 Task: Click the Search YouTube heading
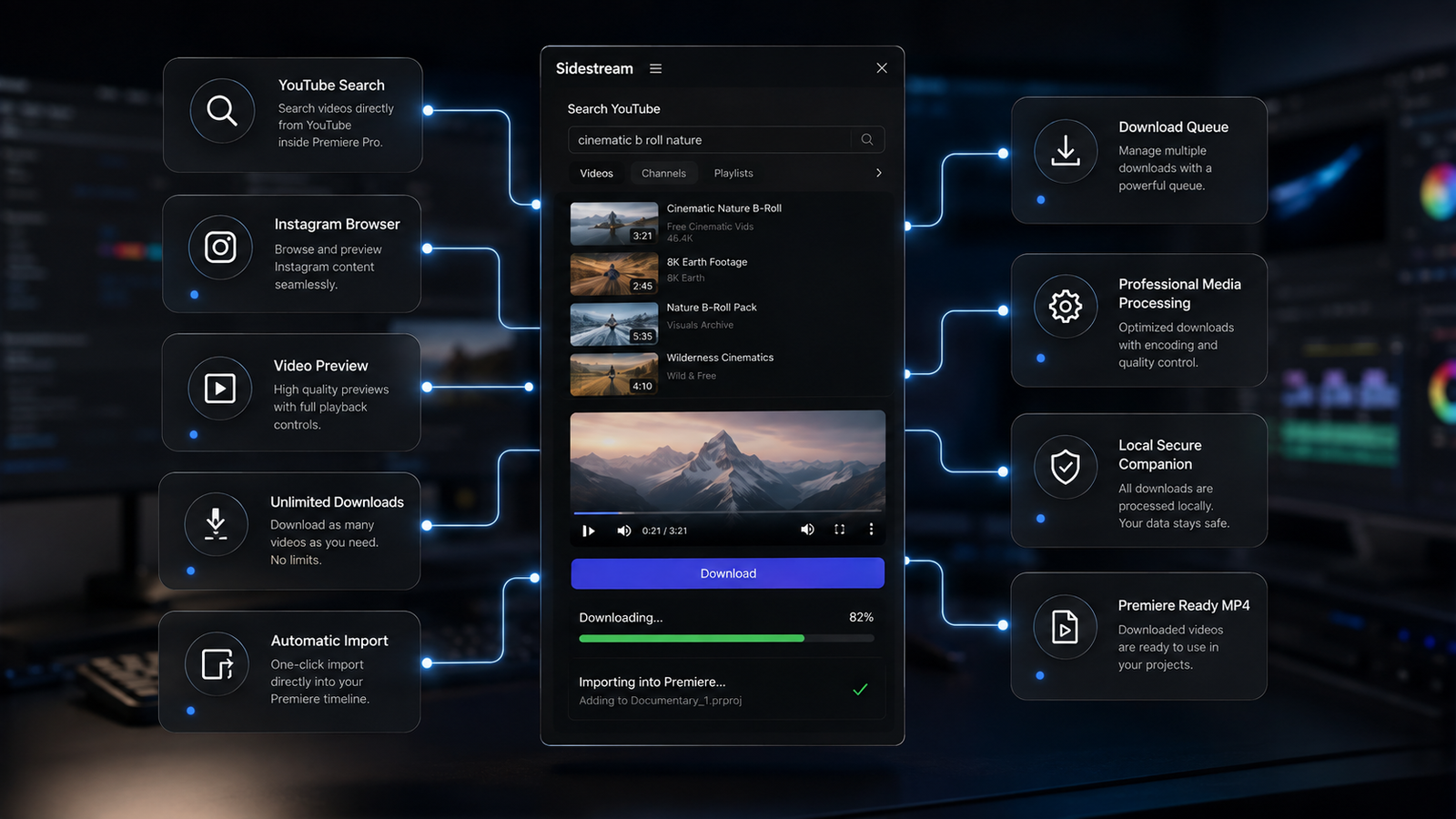click(x=614, y=109)
